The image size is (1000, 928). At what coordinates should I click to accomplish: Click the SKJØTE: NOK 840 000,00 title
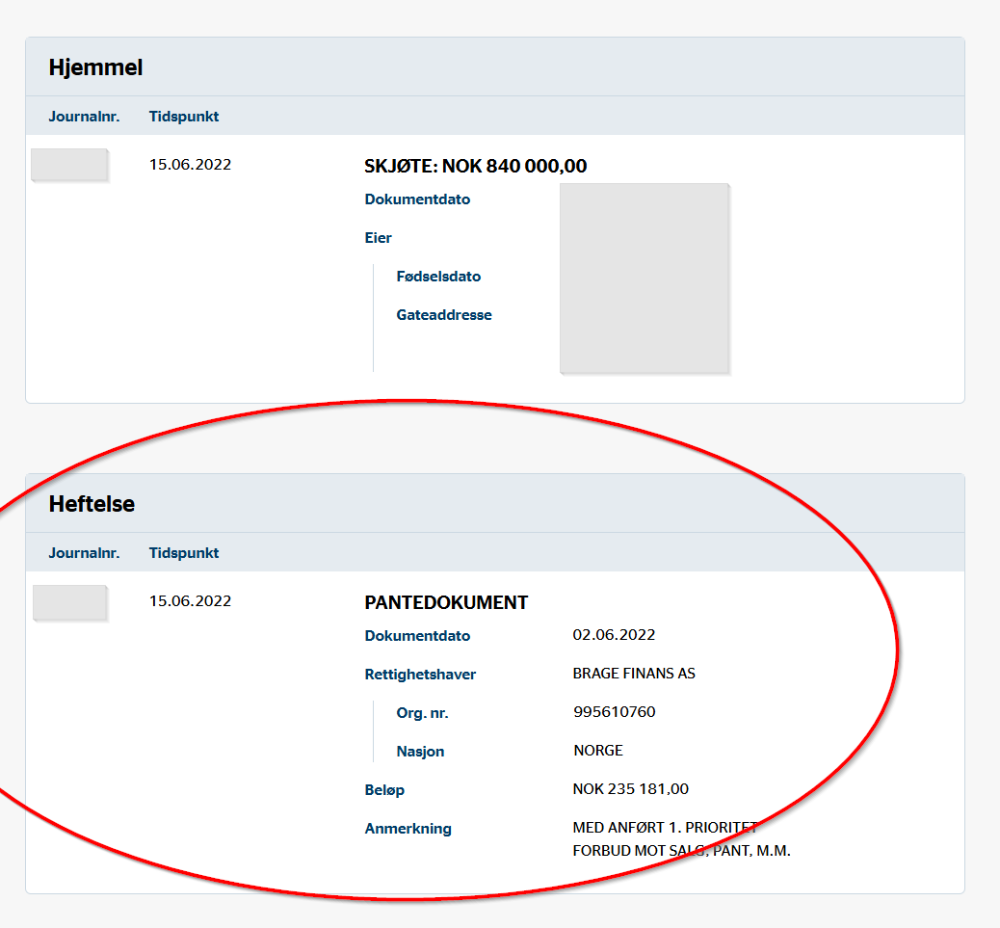coord(475,166)
